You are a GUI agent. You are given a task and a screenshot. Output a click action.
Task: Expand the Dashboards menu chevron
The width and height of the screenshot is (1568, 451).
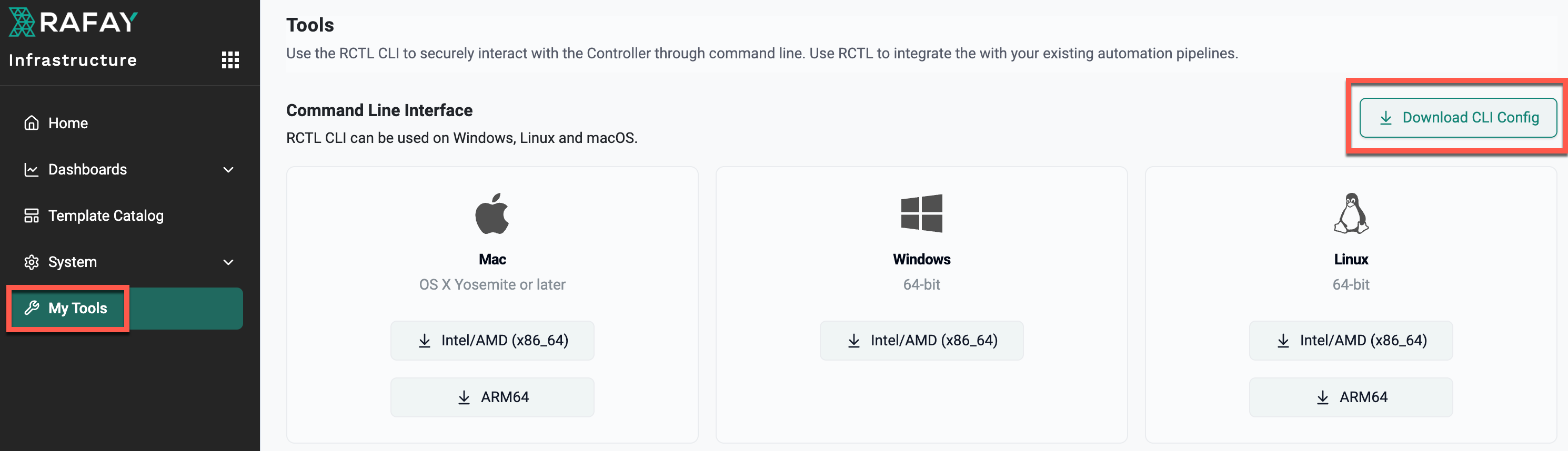pos(228,170)
